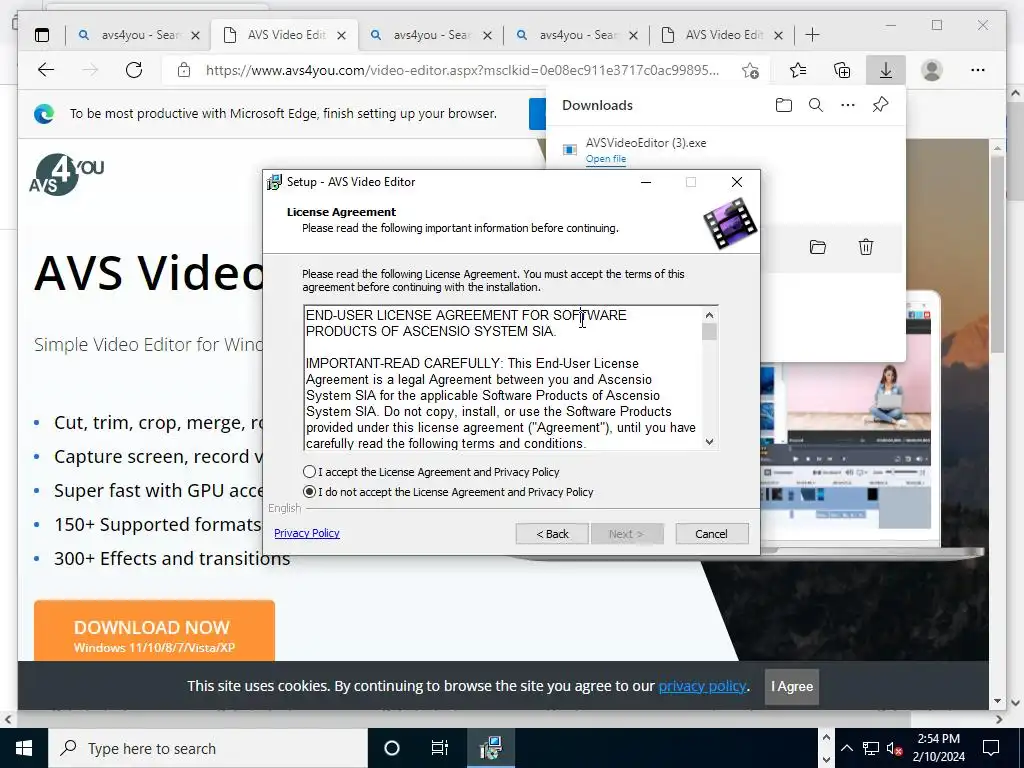Open Cortana circle icon on taskbar
Viewport: 1024px width, 768px height.
click(x=392, y=748)
